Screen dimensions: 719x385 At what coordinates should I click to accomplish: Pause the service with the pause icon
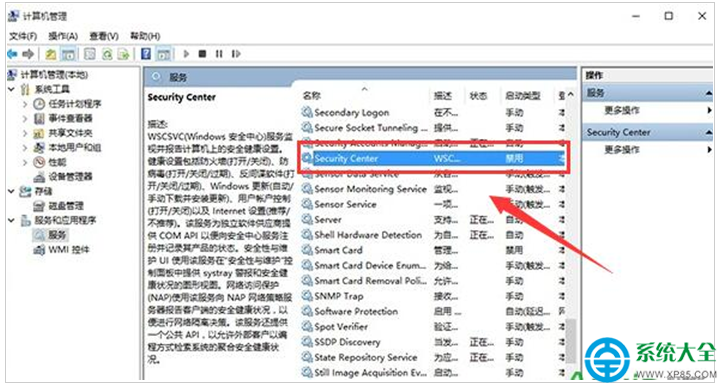[219, 54]
